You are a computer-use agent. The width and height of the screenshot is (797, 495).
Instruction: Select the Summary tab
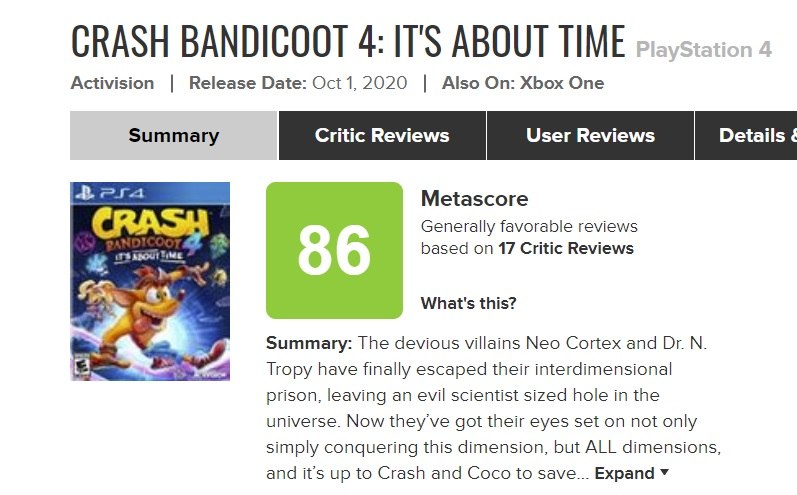pyautogui.click(x=173, y=136)
